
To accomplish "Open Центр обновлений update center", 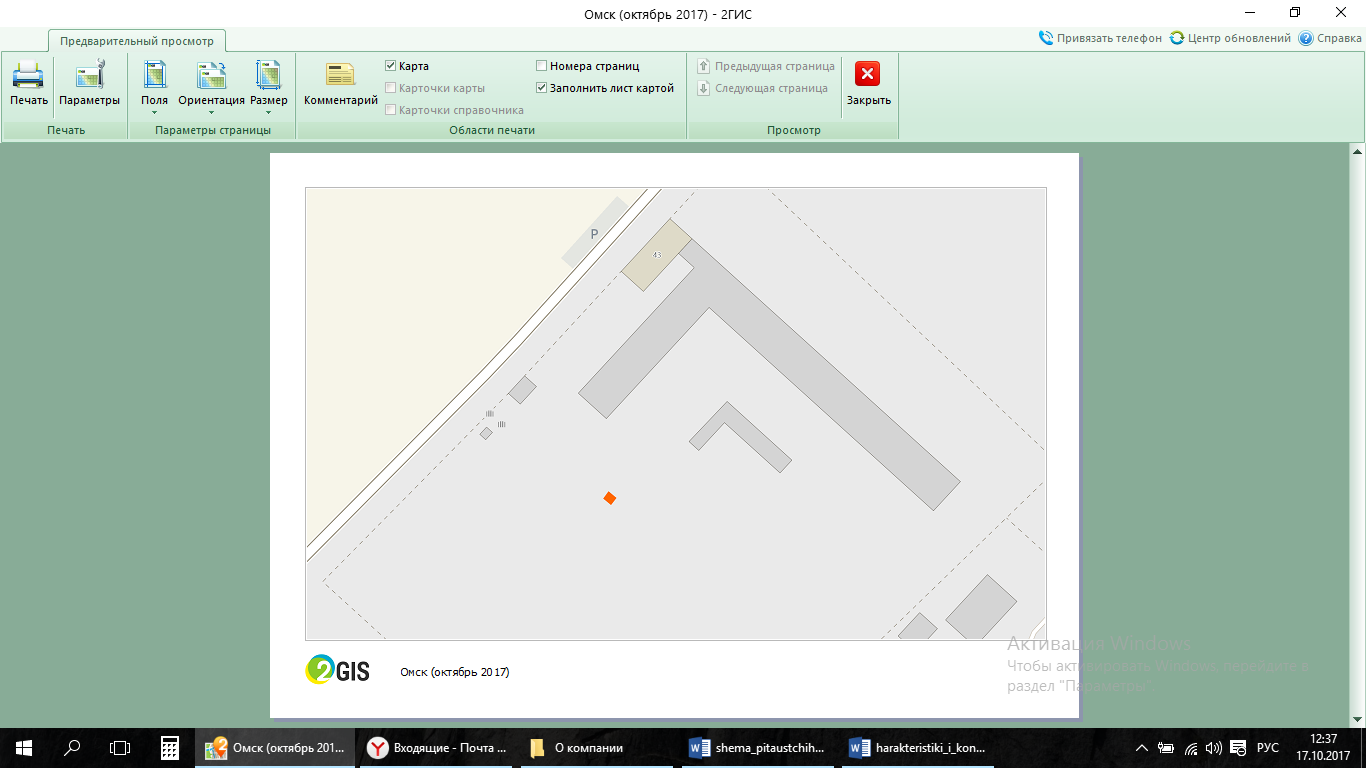I will (1177, 38).
